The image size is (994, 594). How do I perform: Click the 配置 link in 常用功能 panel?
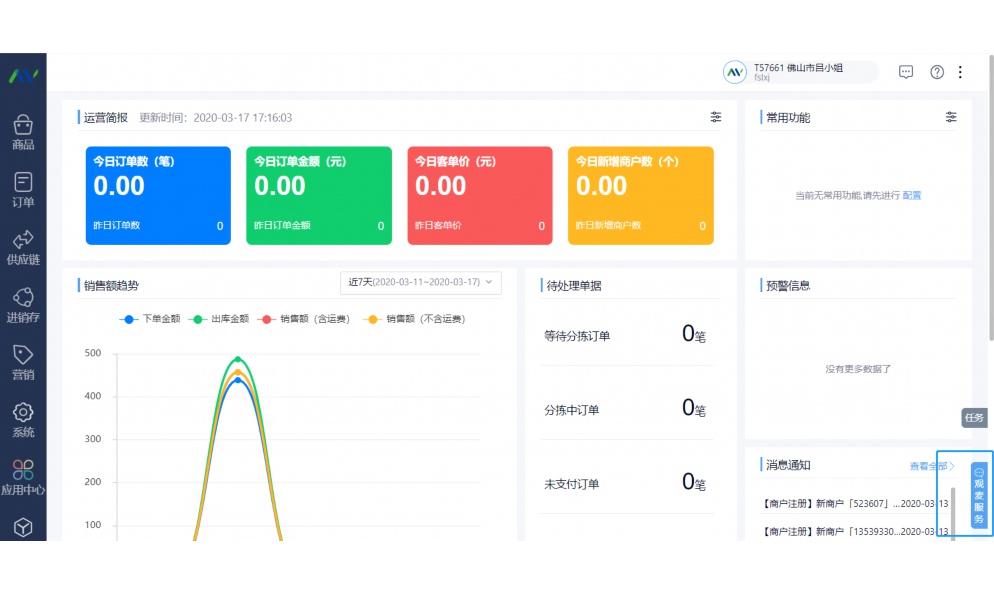click(x=913, y=196)
